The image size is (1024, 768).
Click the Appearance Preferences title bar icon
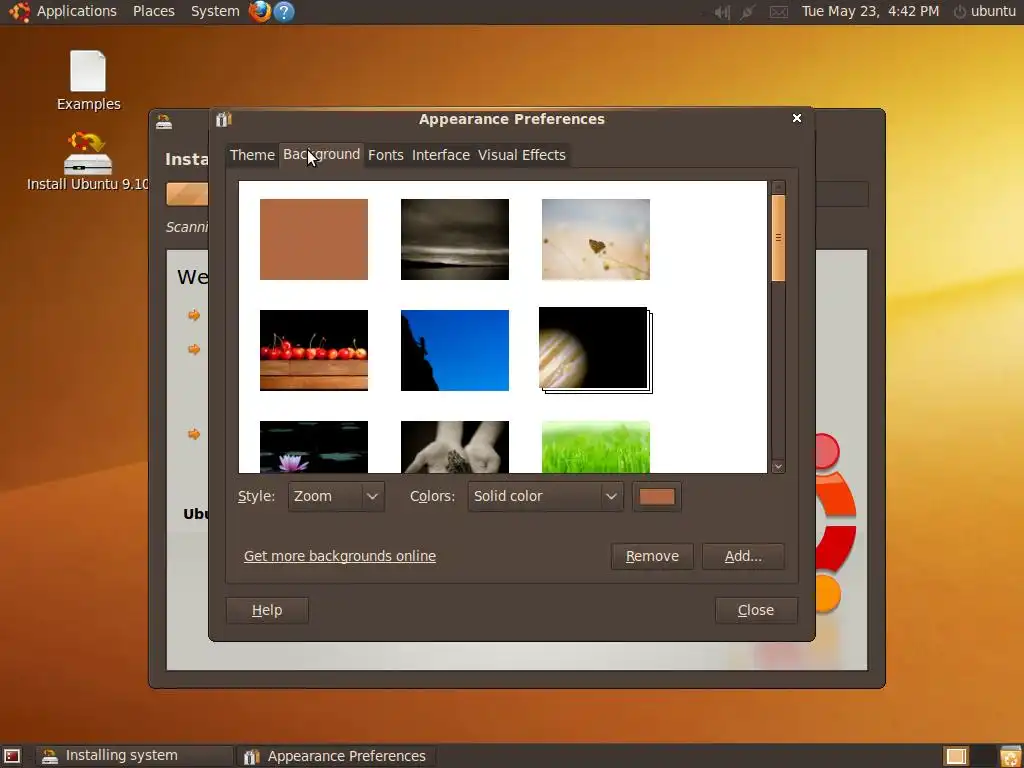(x=223, y=119)
